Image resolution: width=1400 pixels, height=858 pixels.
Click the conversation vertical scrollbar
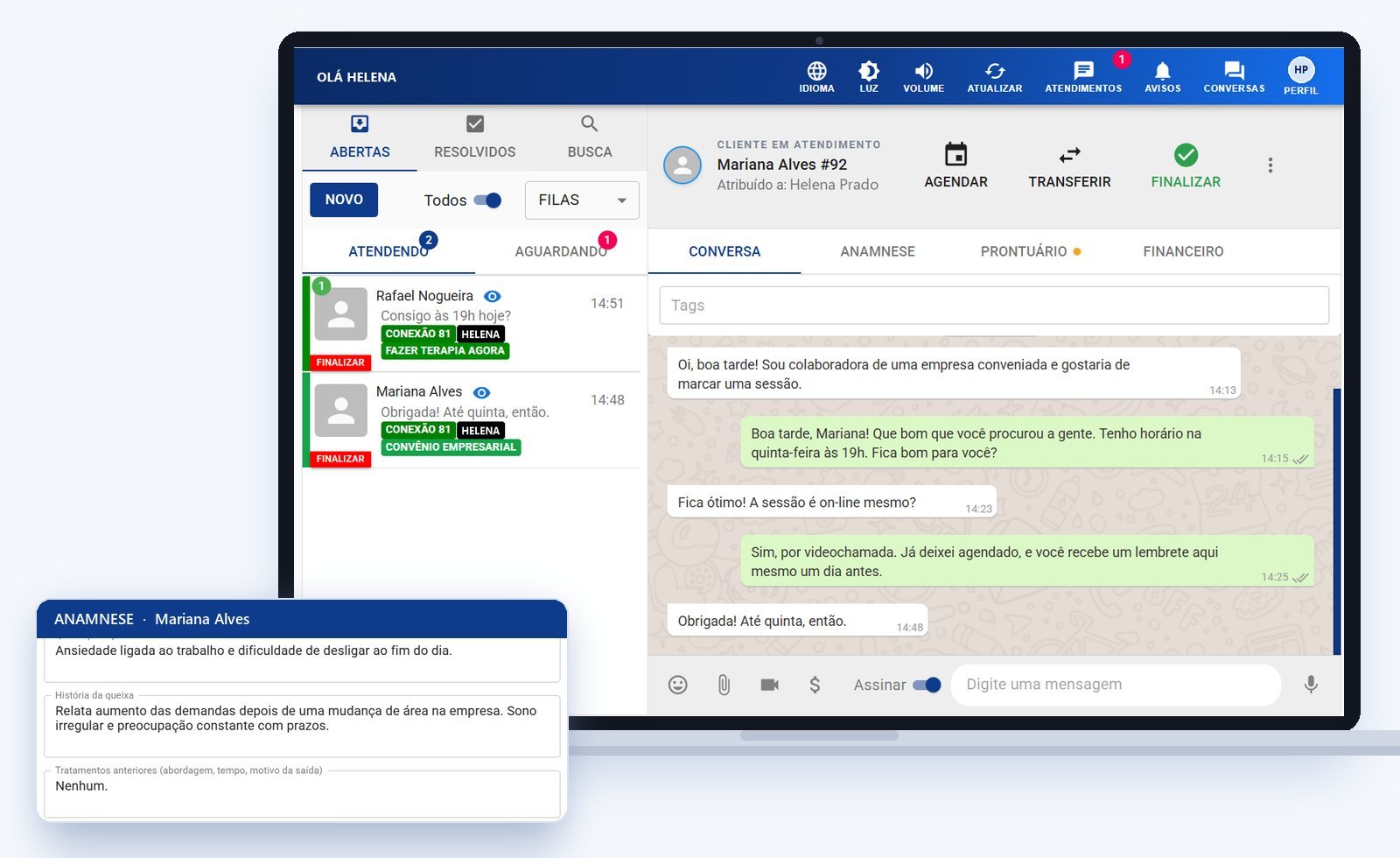click(1337, 521)
